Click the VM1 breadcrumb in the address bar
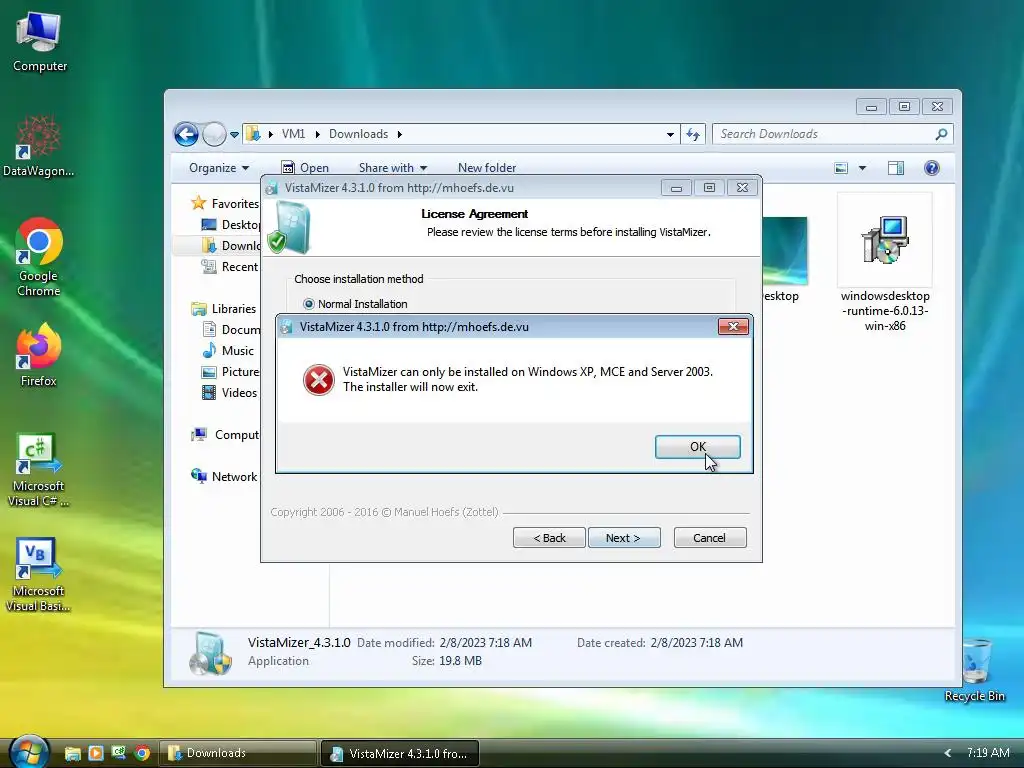This screenshot has width=1024, height=768. [x=293, y=134]
